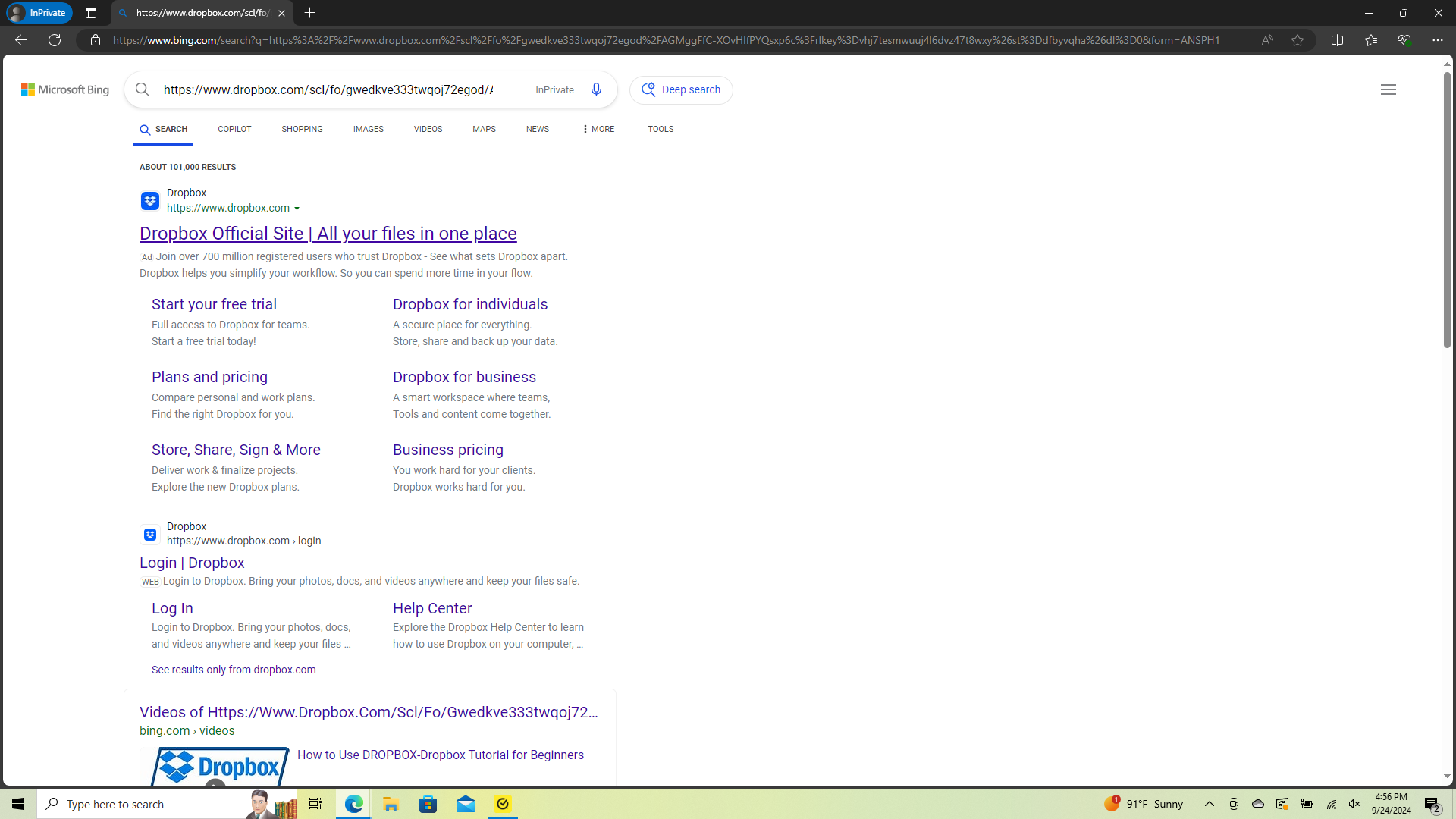Switch to the NEWS tab
Screen dimensions: 1456x819
pos(537,129)
